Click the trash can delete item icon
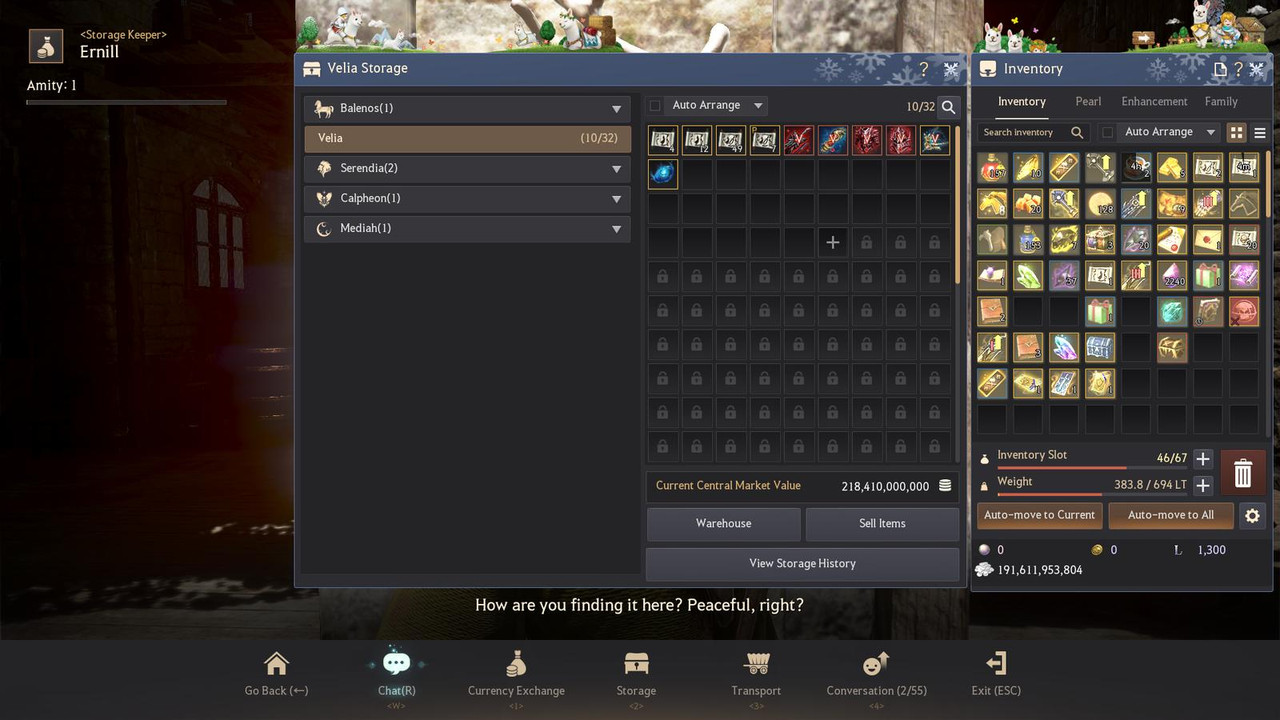Image resolution: width=1280 pixels, height=720 pixels. click(x=1242, y=473)
